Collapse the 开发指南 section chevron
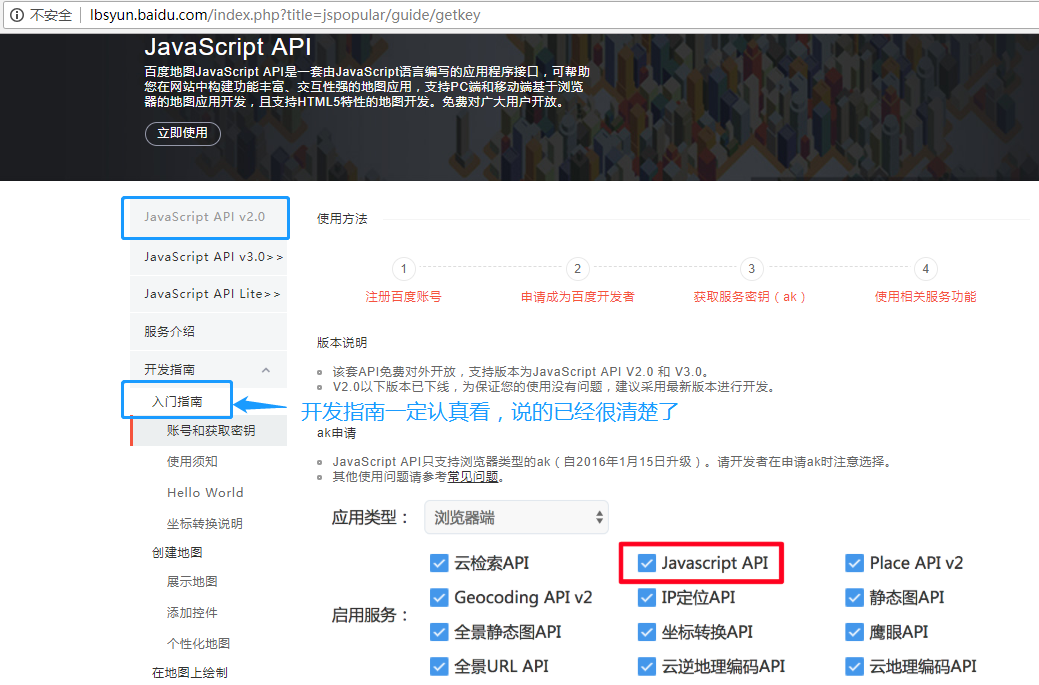 [x=266, y=370]
